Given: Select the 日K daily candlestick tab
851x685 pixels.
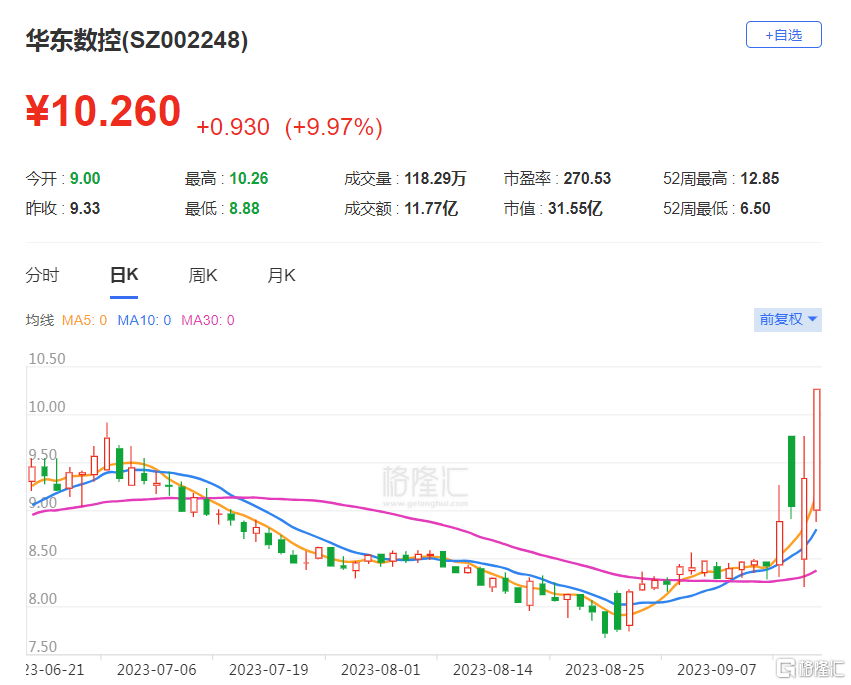Looking at the screenshot, I should coord(124,275).
